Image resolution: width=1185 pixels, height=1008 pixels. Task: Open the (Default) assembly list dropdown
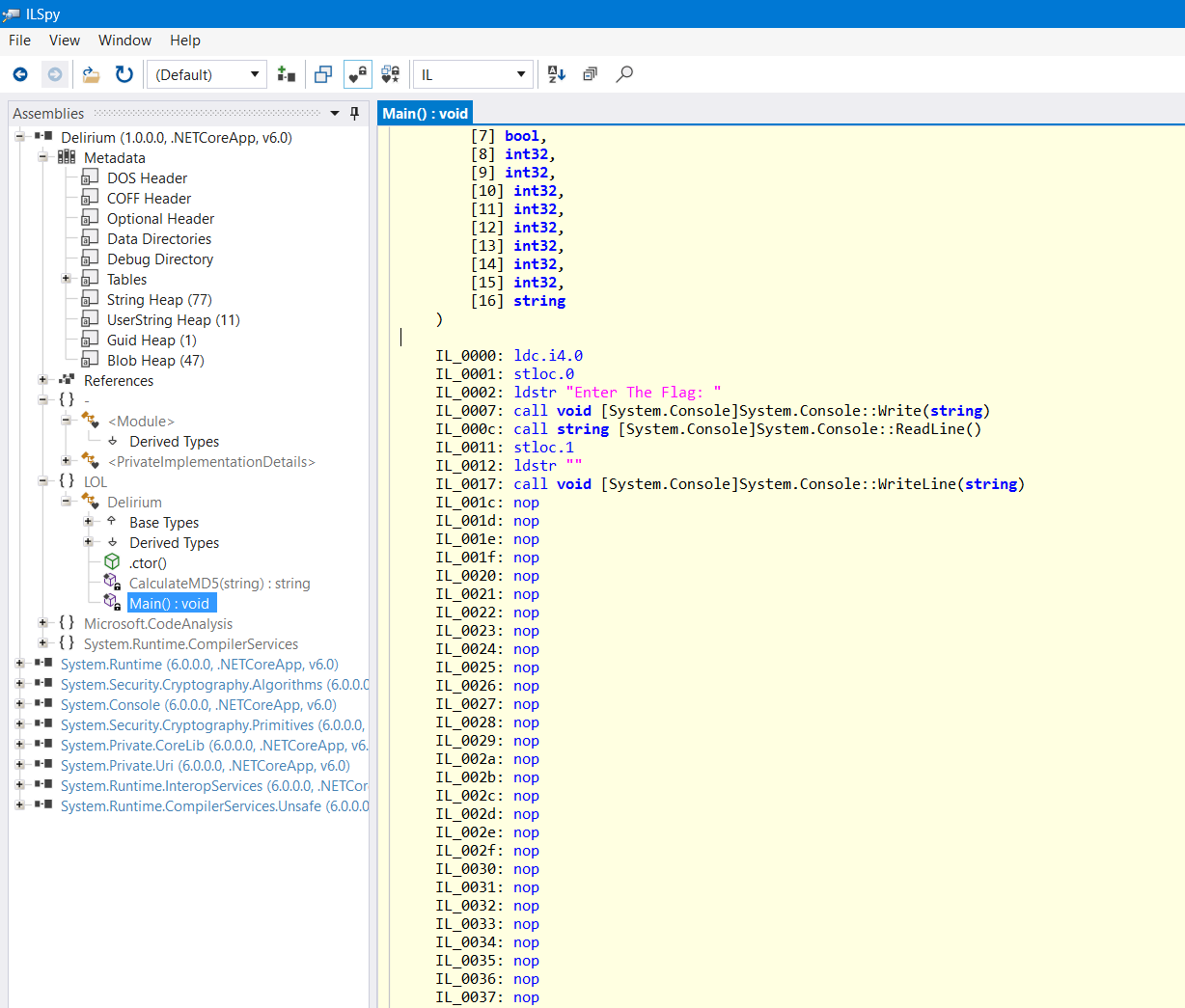point(206,74)
